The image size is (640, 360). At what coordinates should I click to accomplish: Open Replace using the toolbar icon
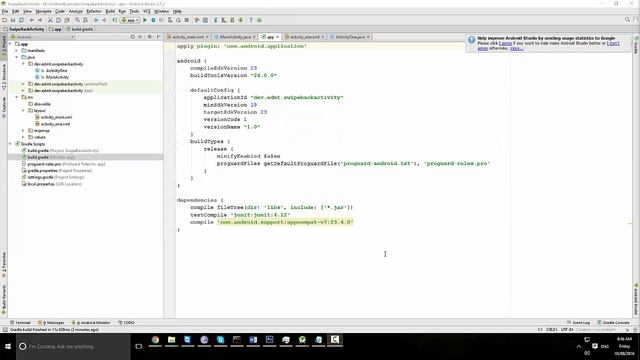click(x=85, y=20)
